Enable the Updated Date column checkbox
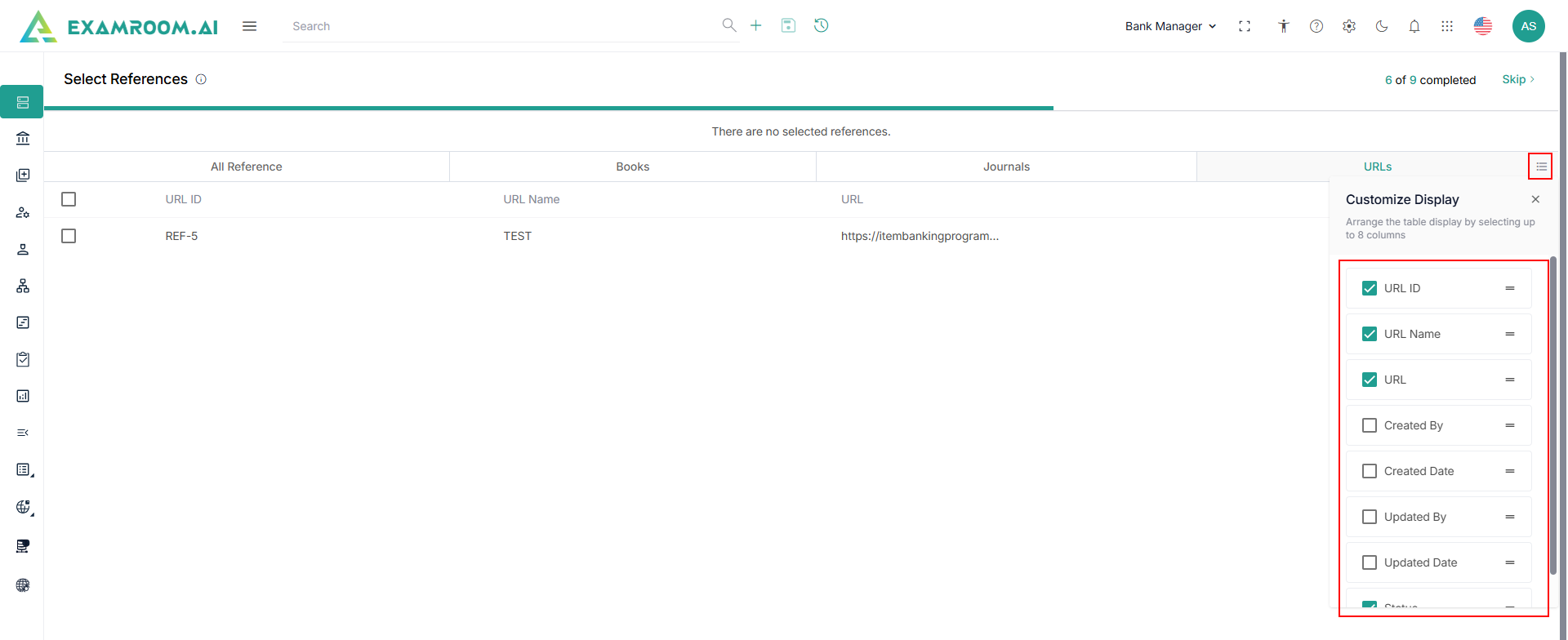 tap(1370, 562)
